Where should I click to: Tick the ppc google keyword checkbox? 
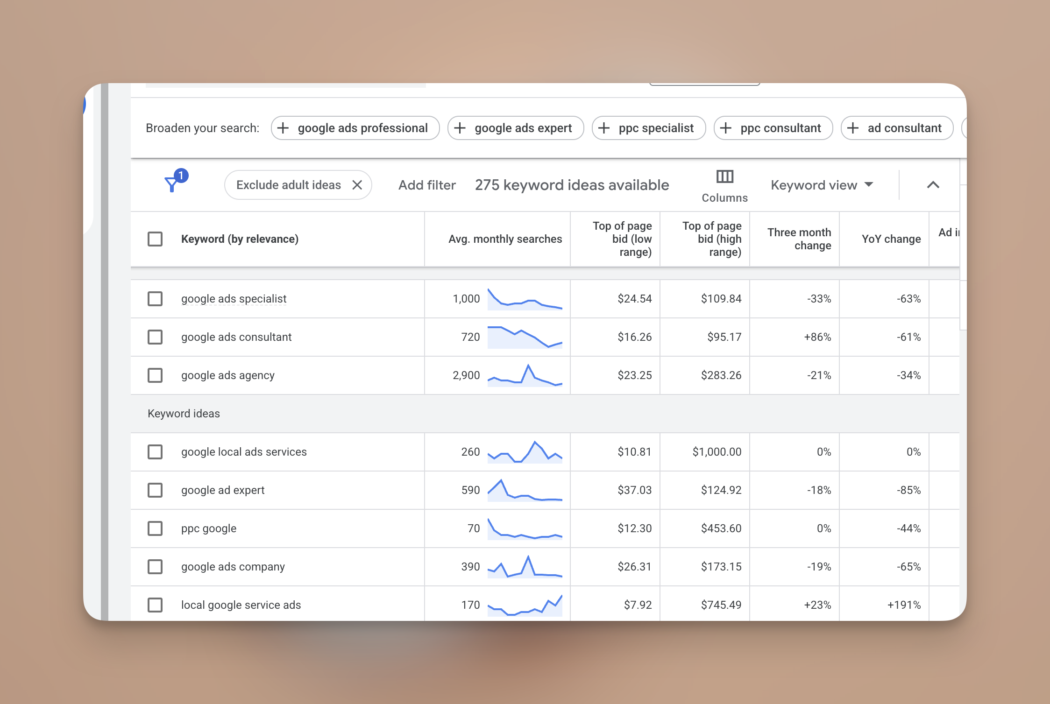pos(155,529)
